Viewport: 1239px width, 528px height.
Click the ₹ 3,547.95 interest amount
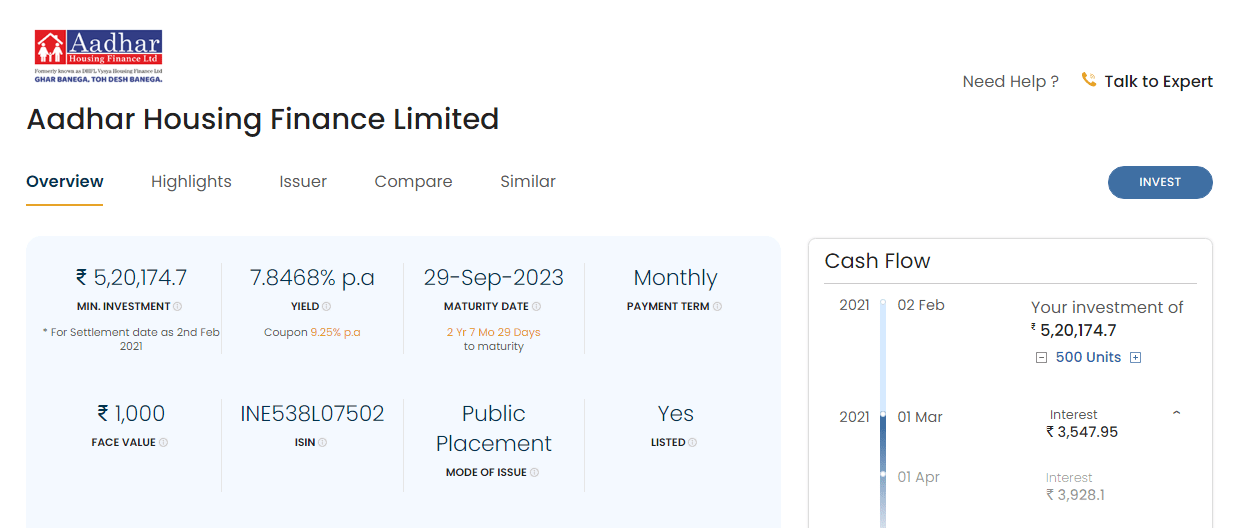coord(1082,432)
